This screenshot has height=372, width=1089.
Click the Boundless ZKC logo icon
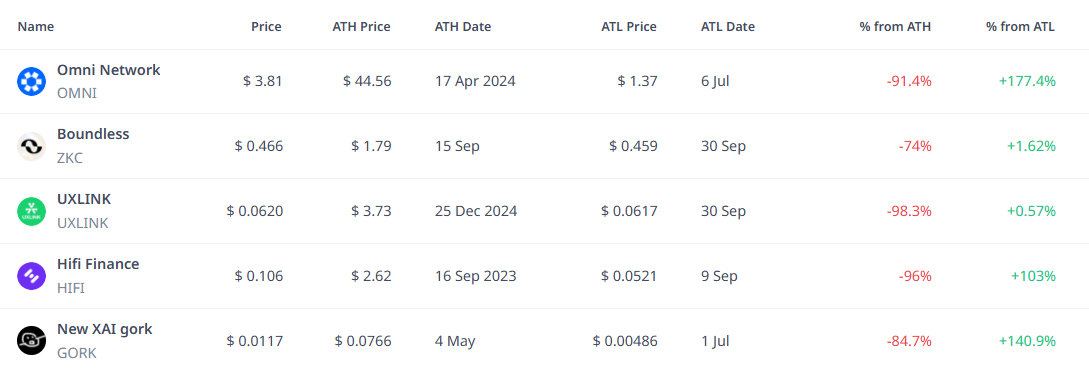point(31,146)
